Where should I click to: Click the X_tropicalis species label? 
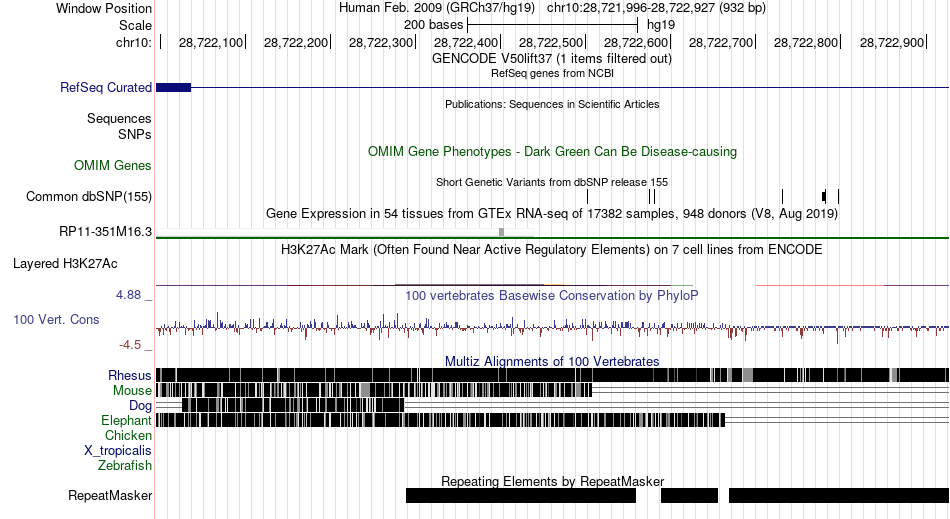tap(118, 451)
